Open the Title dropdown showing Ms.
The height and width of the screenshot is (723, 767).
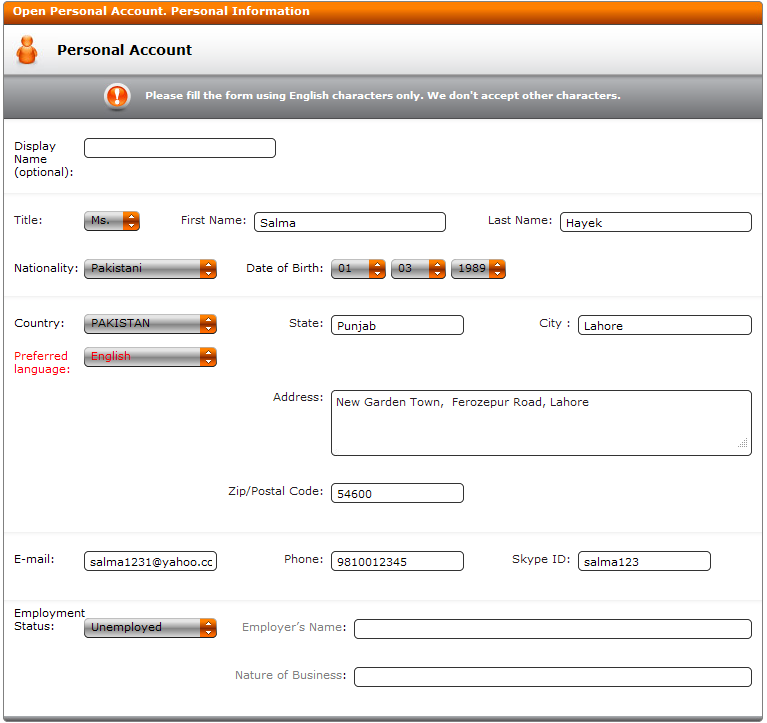[x=112, y=221]
